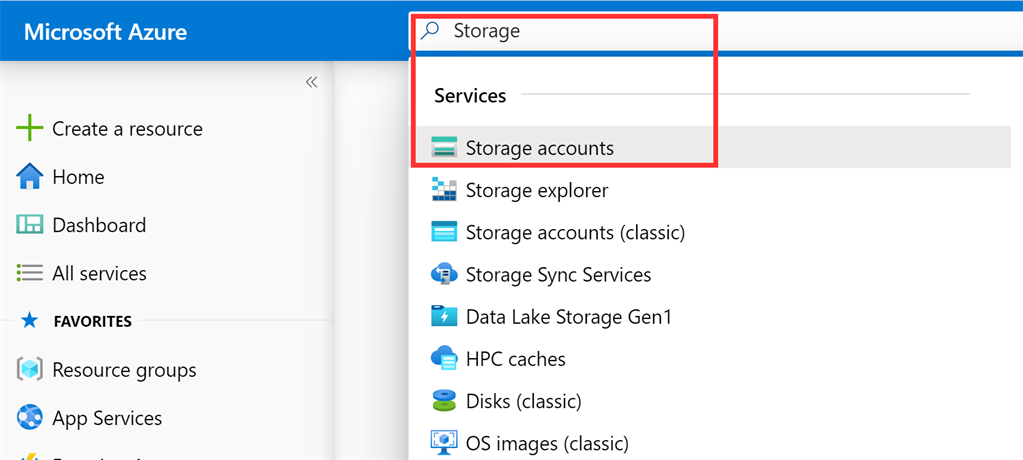1023x460 pixels.
Task: Go to Home in sidebar
Action: point(78,177)
